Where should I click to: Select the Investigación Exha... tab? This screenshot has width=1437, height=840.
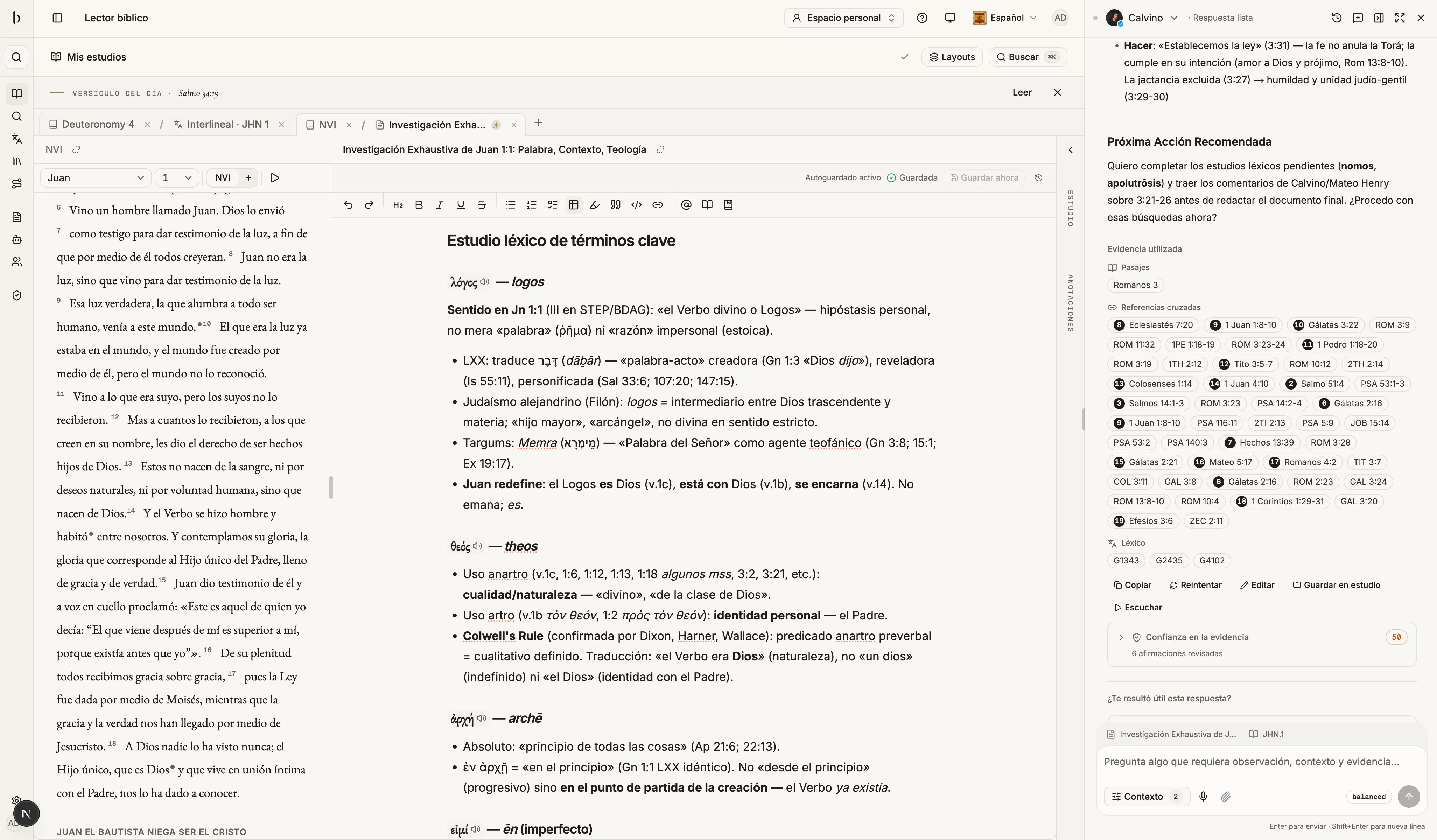pyautogui.click(x=431, y=125)
